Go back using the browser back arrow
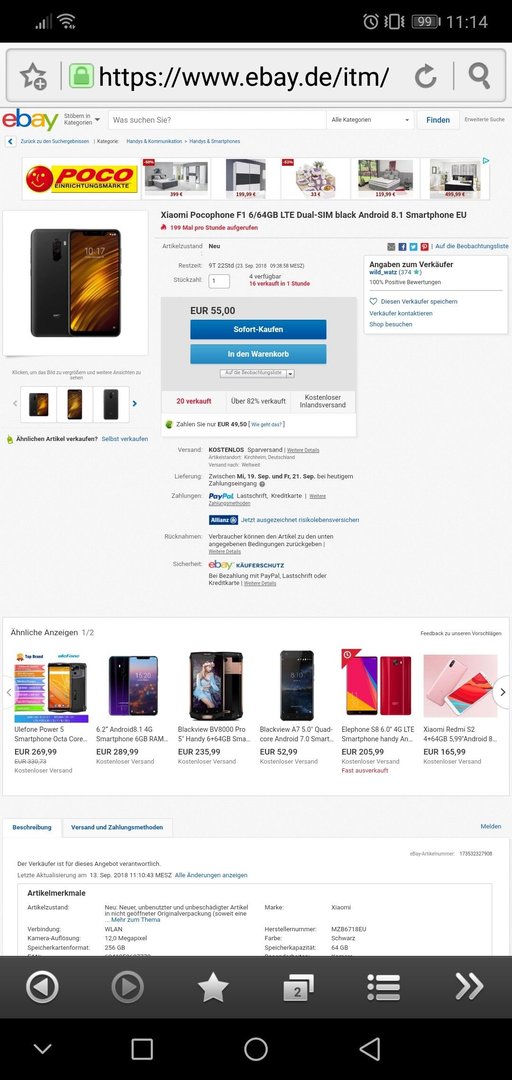Image resolution: width=512 pixels, height=1080 pixels. click(42, 988)
